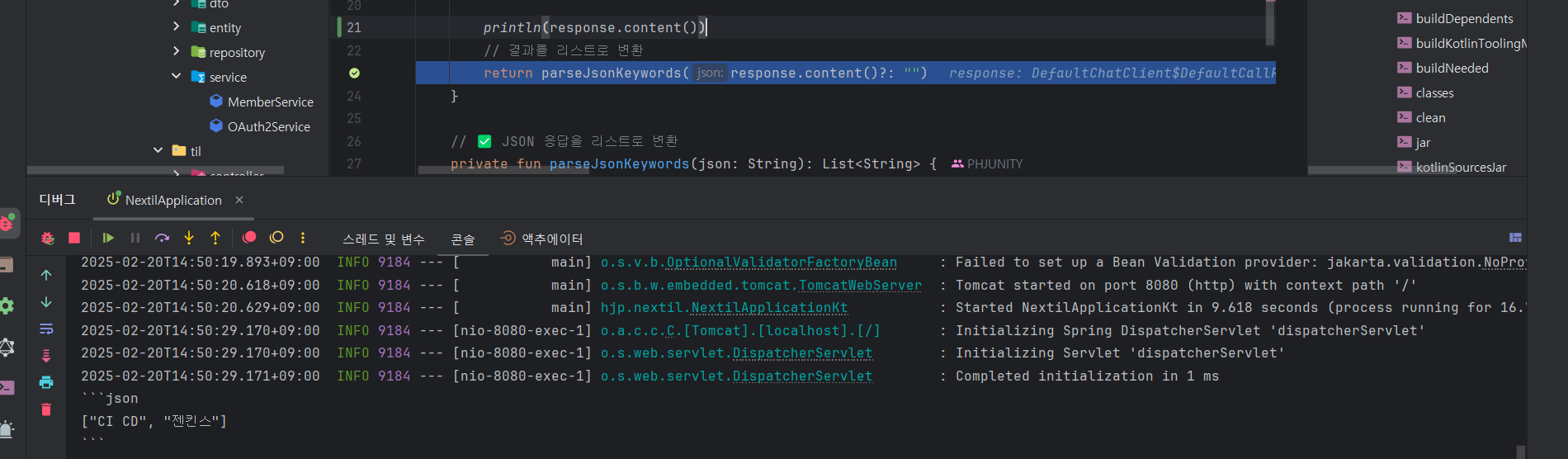Open the Debug tool window from sidebar
Screen dimensions: 1568x459
coord(8,223)
